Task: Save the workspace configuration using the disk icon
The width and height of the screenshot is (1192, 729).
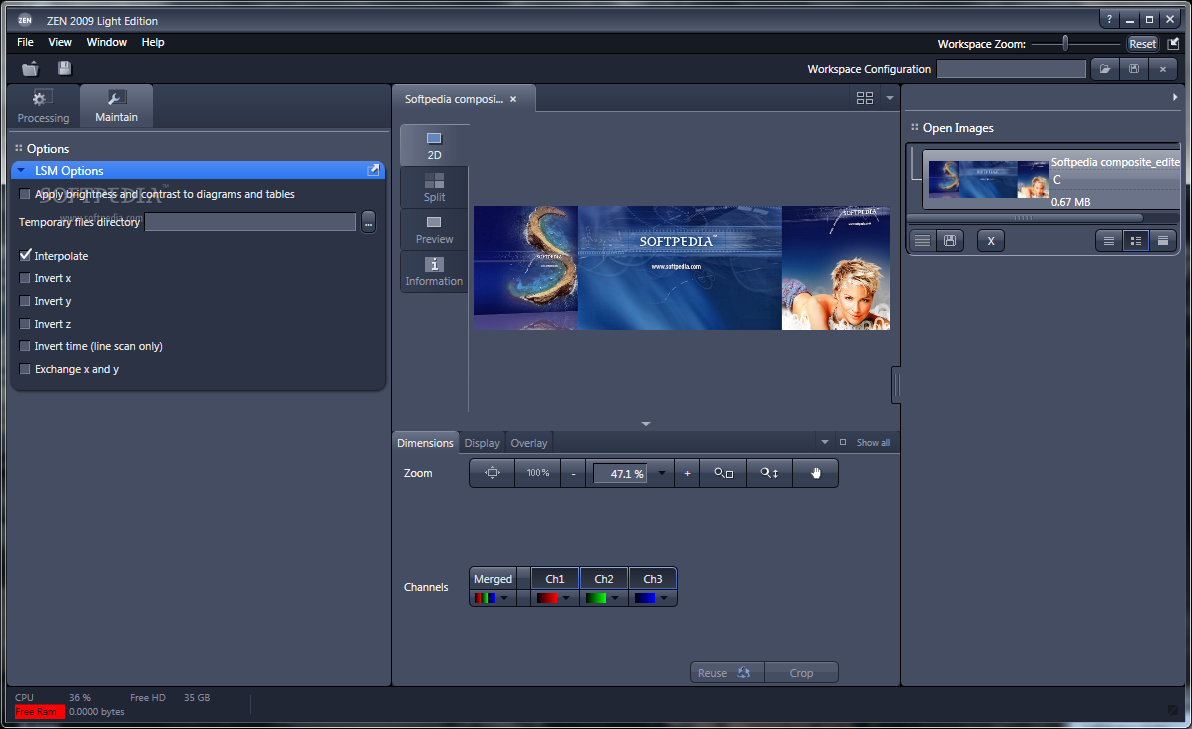Action: coord(1133,69)
